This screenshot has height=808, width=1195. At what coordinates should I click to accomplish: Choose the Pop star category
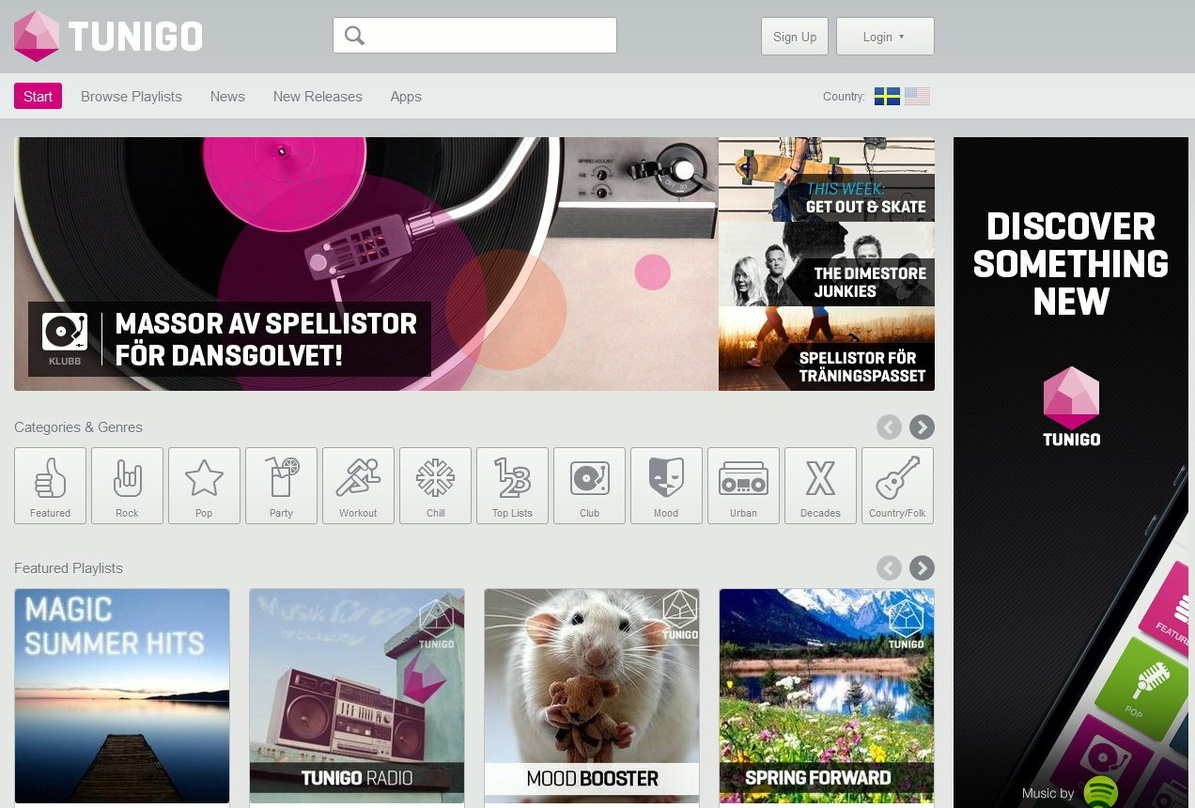pos(204,486)
